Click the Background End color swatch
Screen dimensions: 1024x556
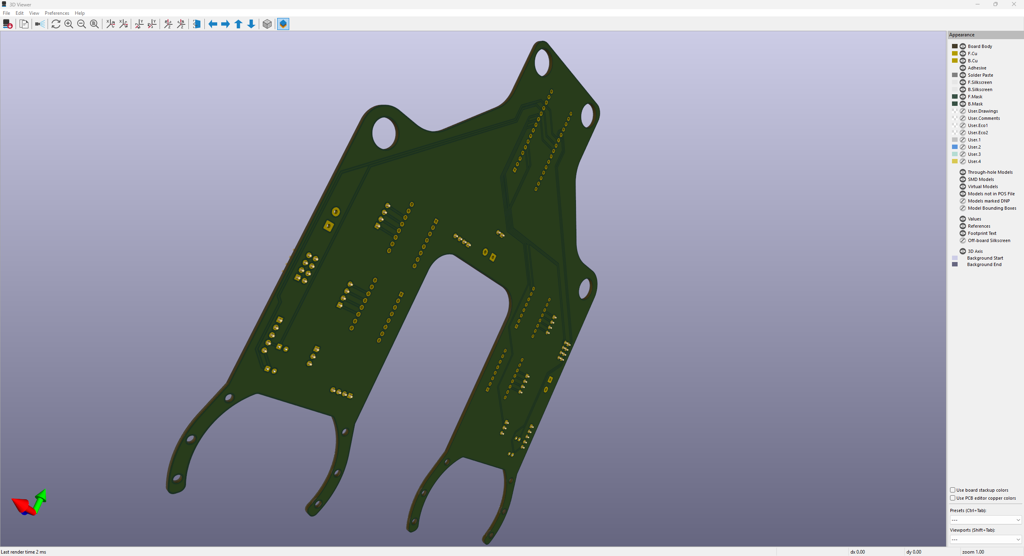[x=955, y=265]
